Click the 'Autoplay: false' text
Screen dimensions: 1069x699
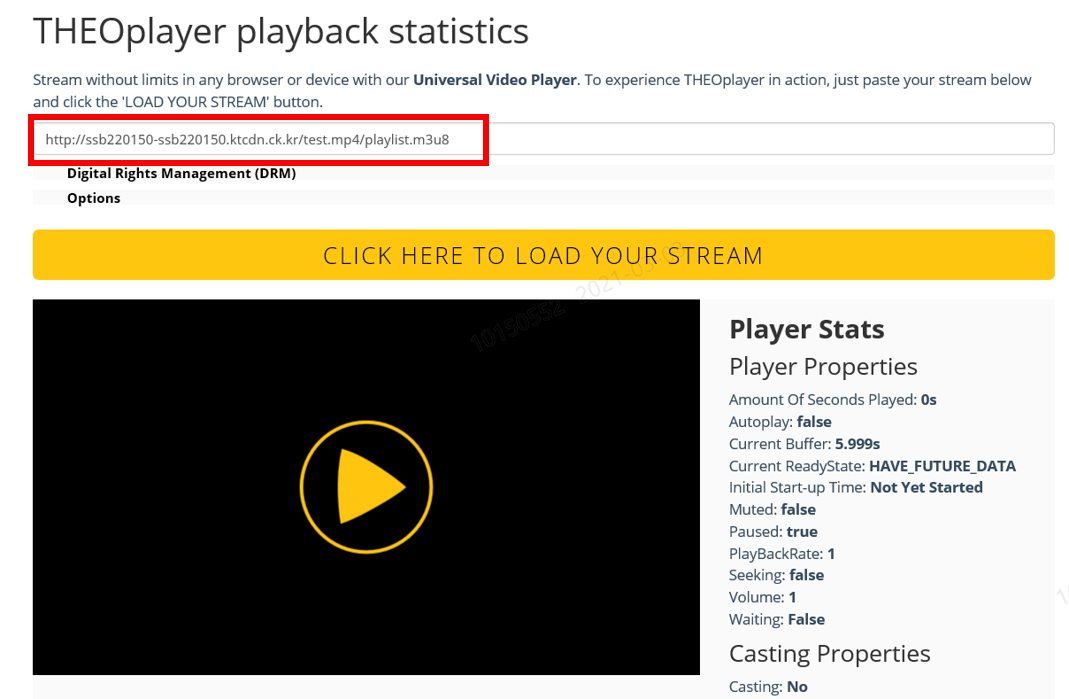pyautogui.click(x=780, y=421)
